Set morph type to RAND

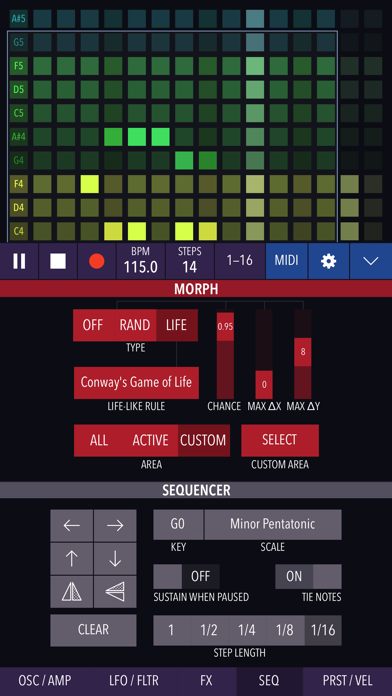pyautogui.click(x=135, y=325)
